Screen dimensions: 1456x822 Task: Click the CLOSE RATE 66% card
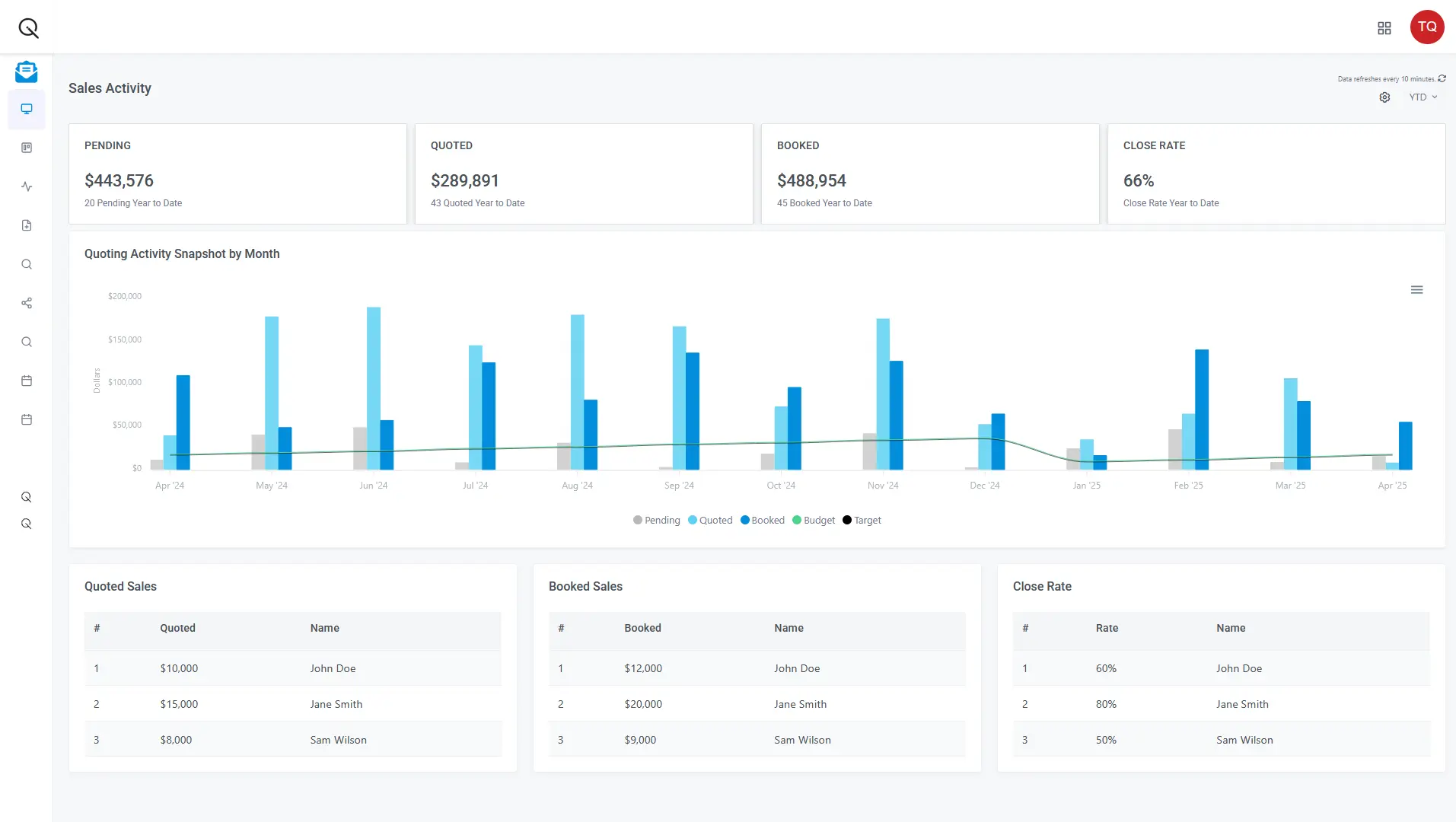(x=1276, y=174)
